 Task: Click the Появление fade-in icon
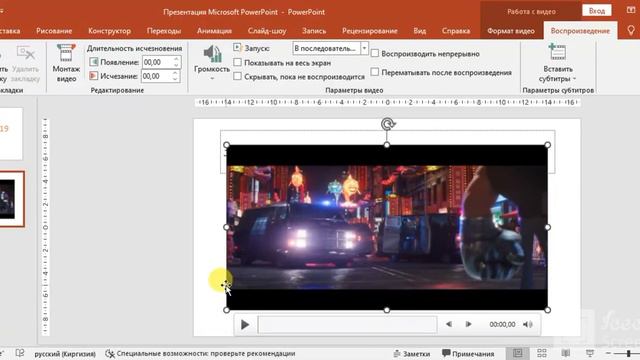93,62
